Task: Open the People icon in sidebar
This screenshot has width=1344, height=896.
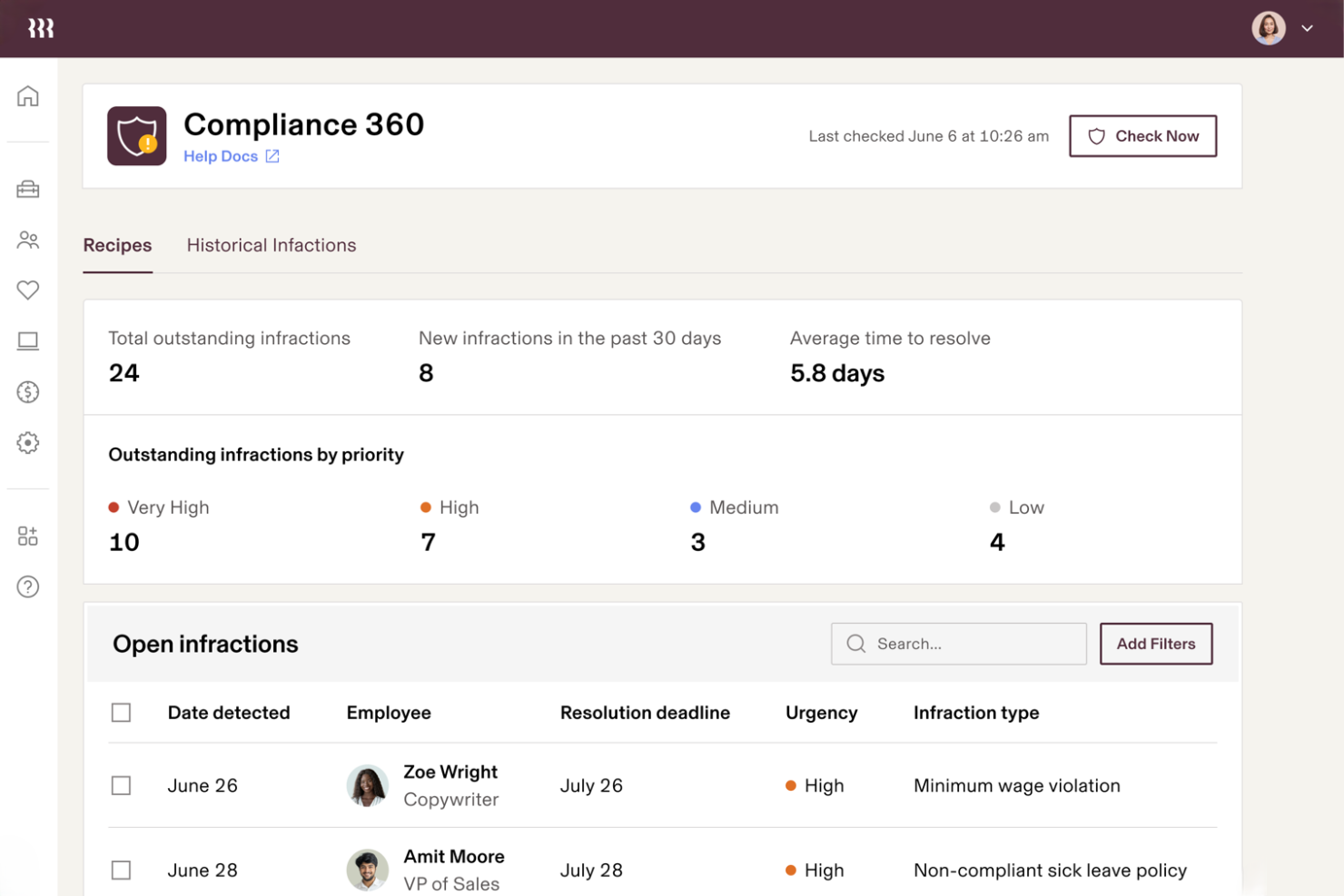Action: click(x=28, y=240)
